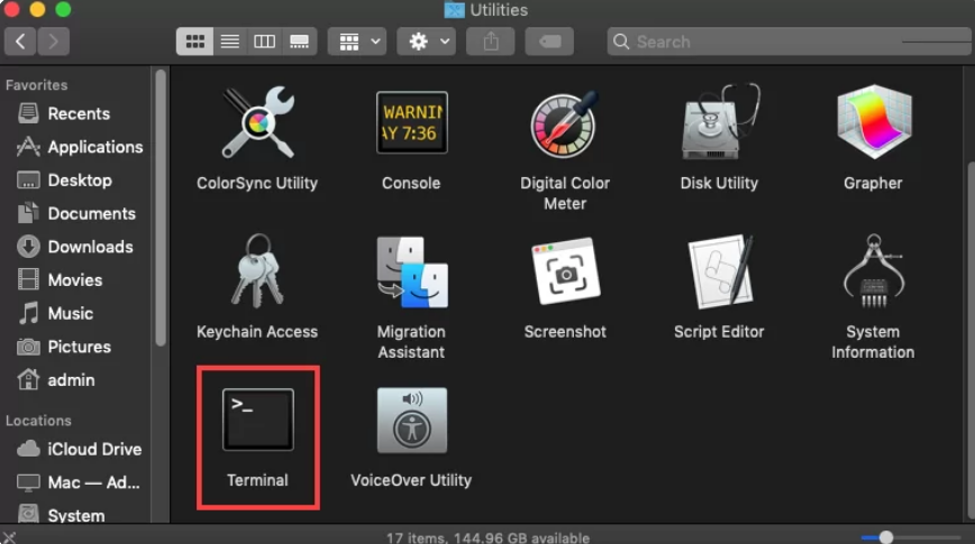Click the Locations section header
The width and height of the screenshot is (976, 544).
coord(39,421)
